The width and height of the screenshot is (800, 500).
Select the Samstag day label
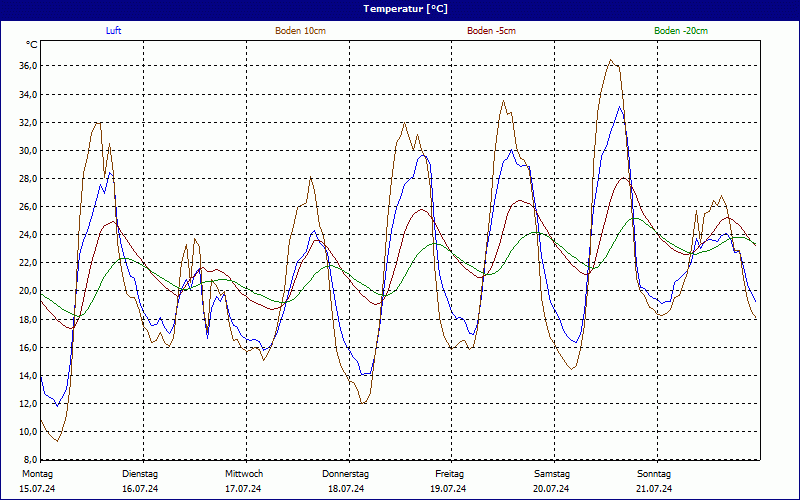click(x=552, y=474)
